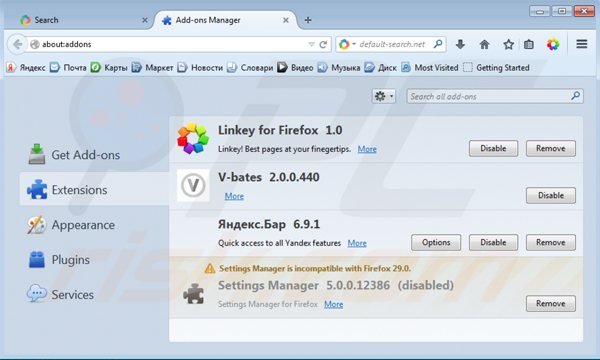The width and height of the screenshot is (600, 360).
Task: Click the V-bates extension icon
Action: pyautogui.click(x=193, y=185)
